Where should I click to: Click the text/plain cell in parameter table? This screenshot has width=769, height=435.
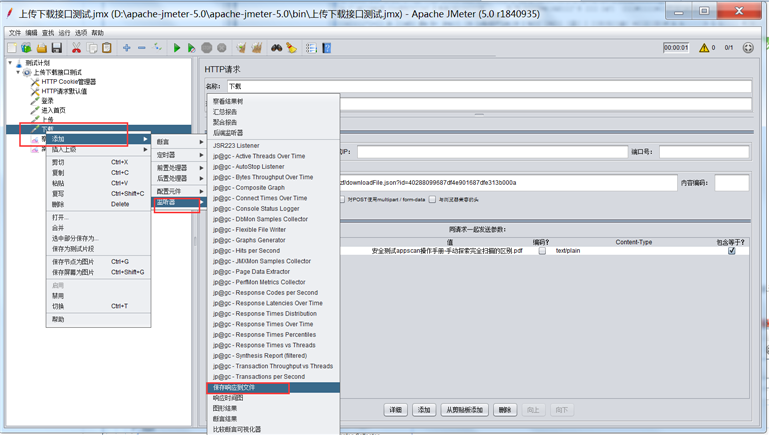coord(634,251)
